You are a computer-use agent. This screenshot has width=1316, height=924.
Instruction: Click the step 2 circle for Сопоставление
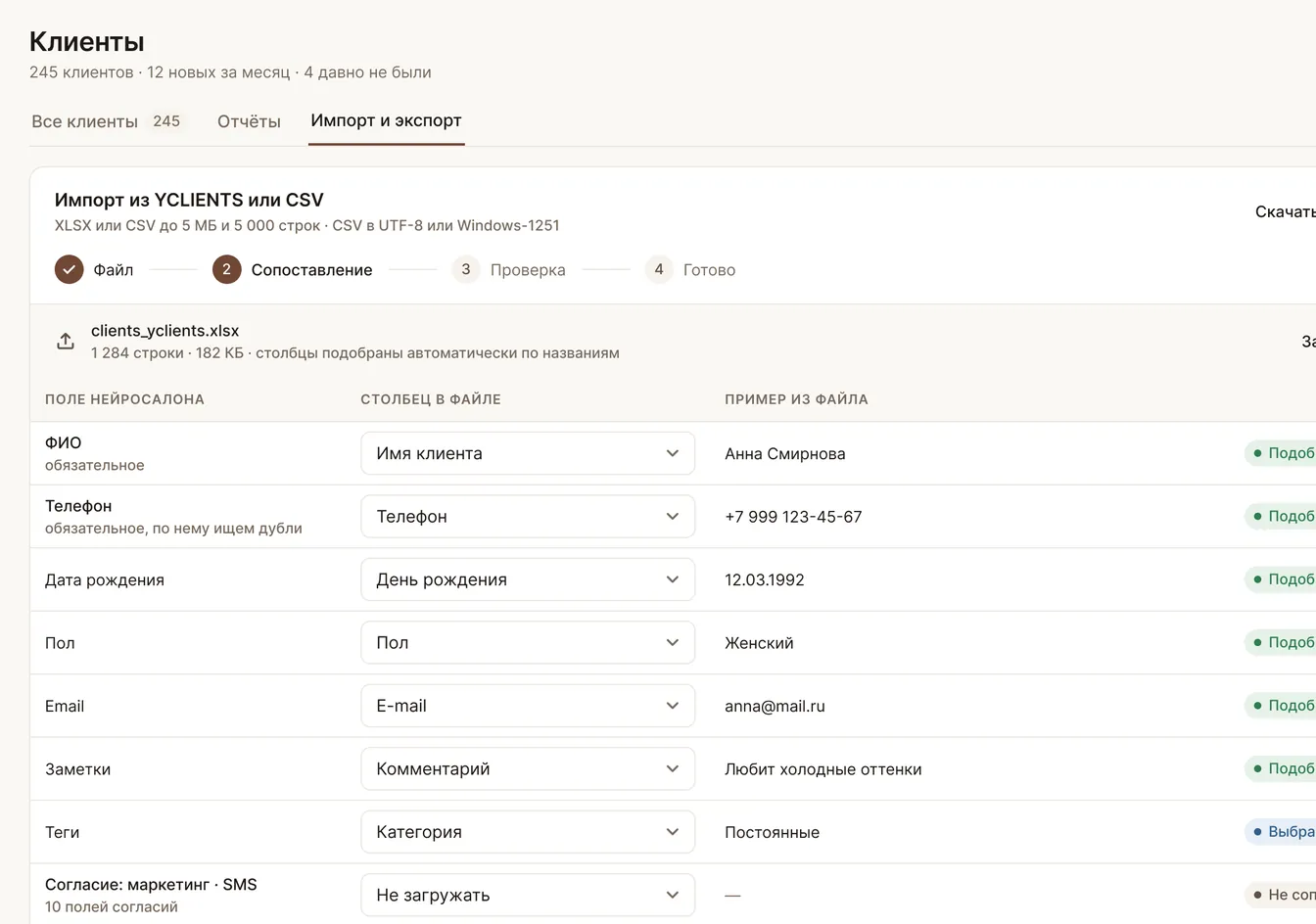226,269
